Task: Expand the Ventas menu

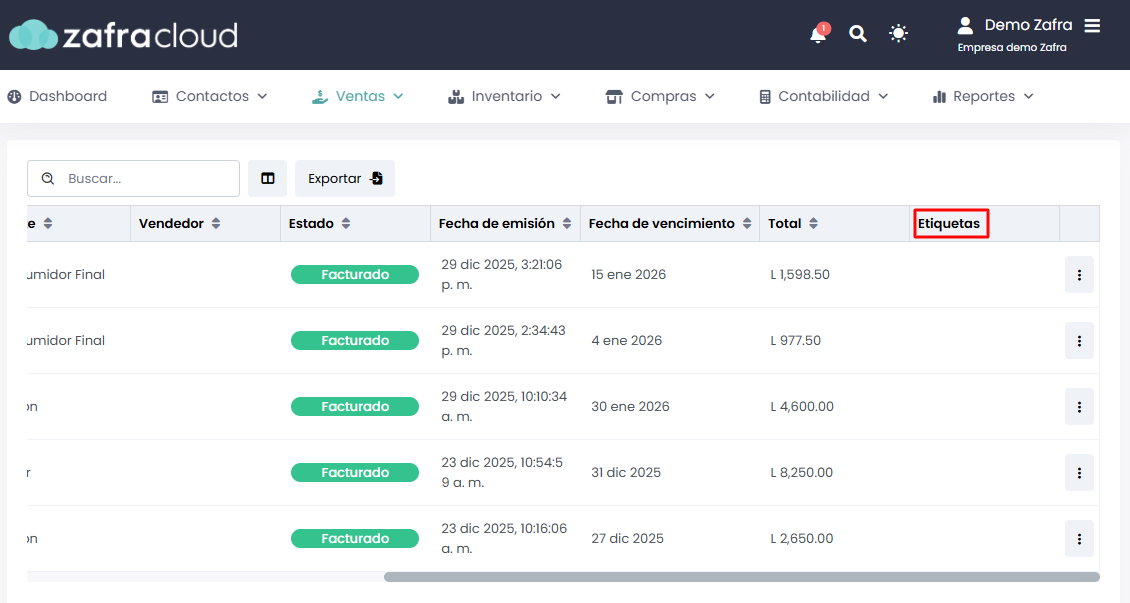Action: tap(357, 97)
